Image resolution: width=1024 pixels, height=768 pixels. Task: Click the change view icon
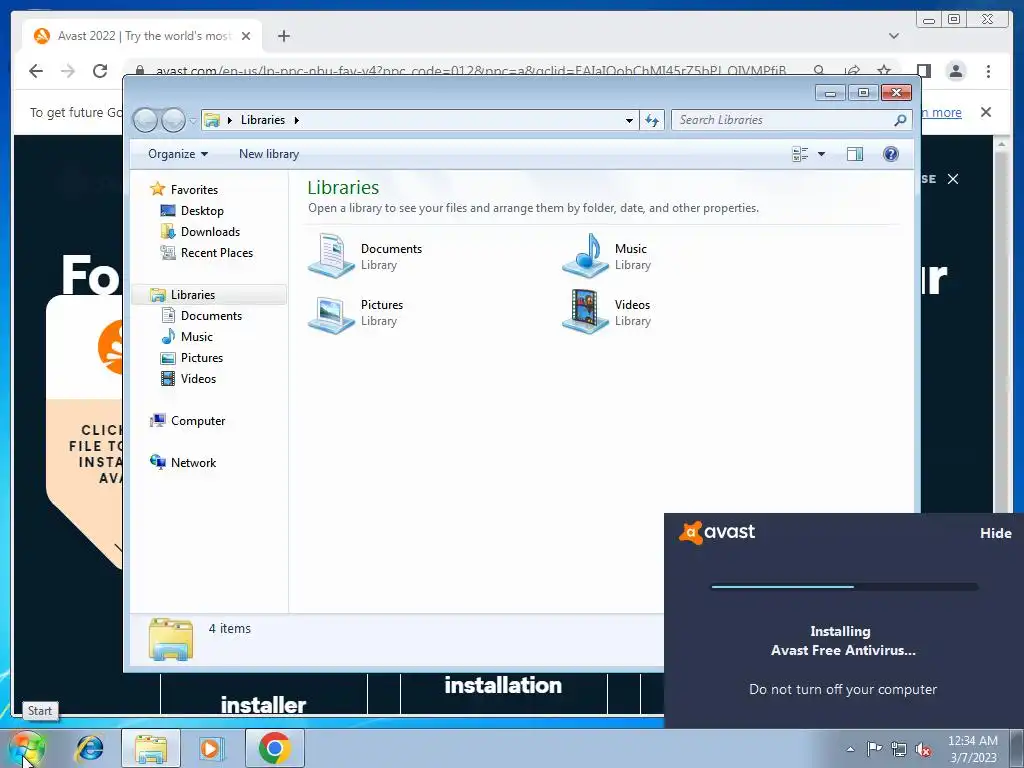800,154
